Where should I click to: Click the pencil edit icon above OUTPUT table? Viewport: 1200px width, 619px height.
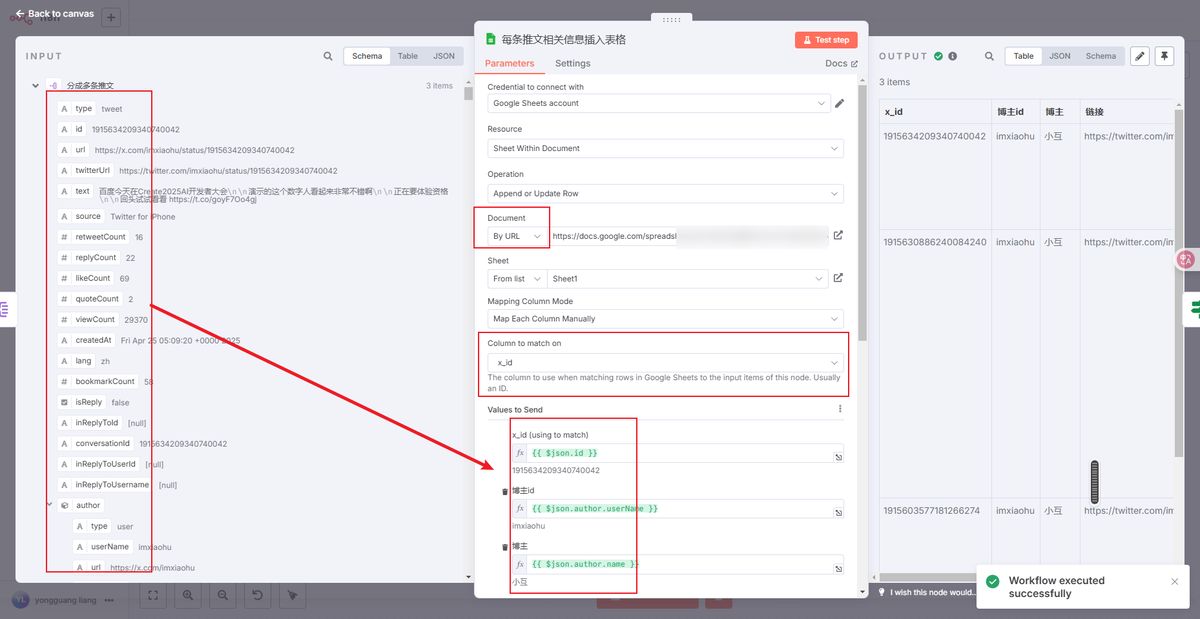click(1139, 56)
